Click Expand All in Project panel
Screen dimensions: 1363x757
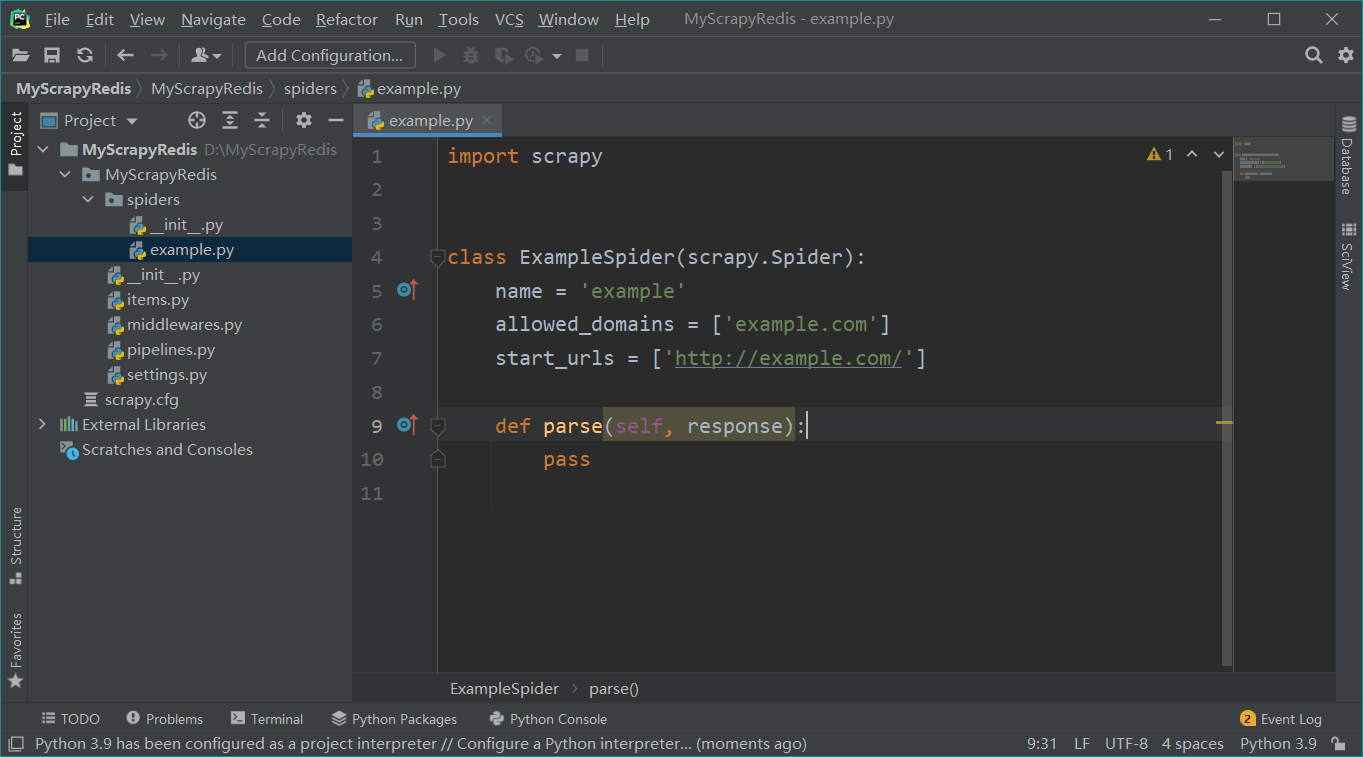pyautogui.click(x=230, y=120)
